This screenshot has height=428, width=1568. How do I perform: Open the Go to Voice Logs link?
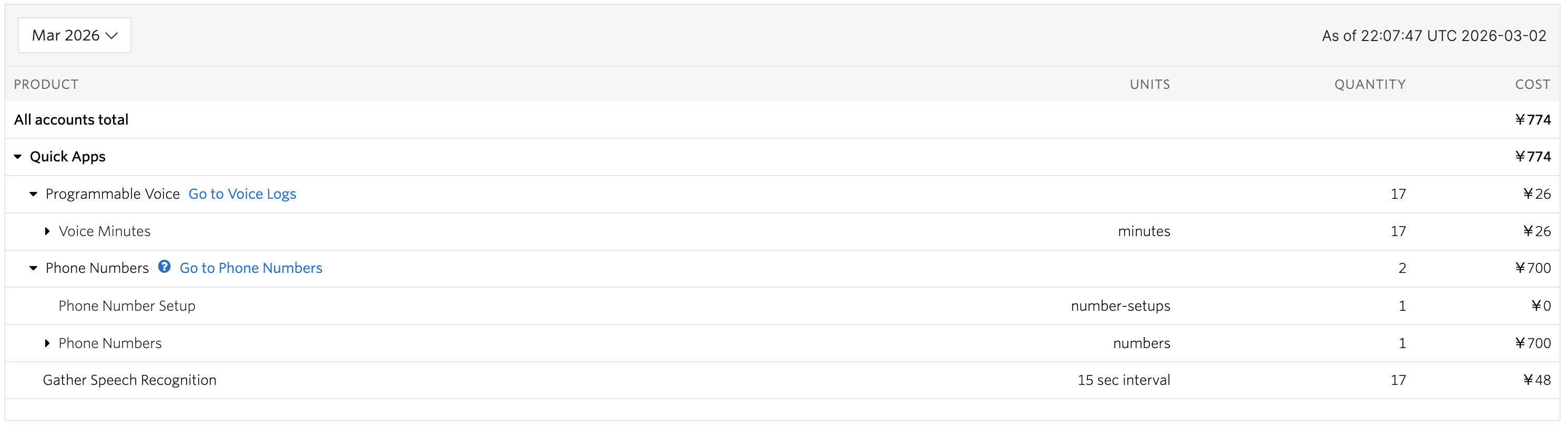tap(242, 194)
